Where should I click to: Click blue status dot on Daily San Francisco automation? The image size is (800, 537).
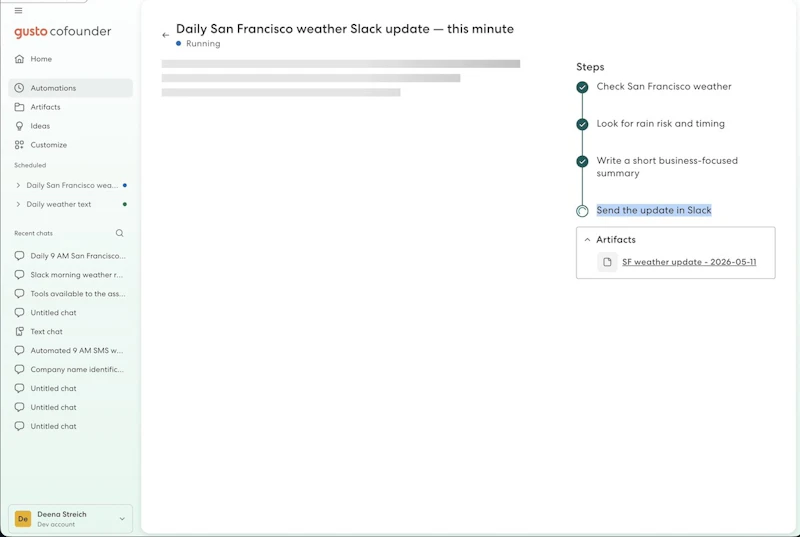coord(125,185)
